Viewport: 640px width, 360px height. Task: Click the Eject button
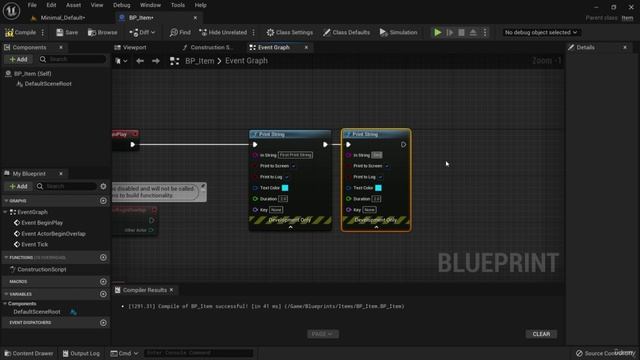[x=473, y=32]
